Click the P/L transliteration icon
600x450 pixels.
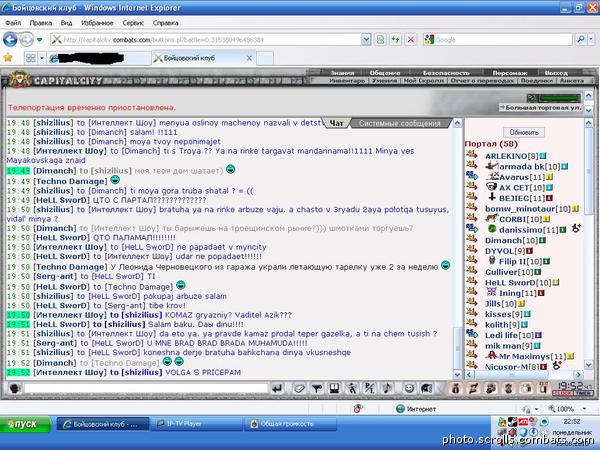click(369, 389)
